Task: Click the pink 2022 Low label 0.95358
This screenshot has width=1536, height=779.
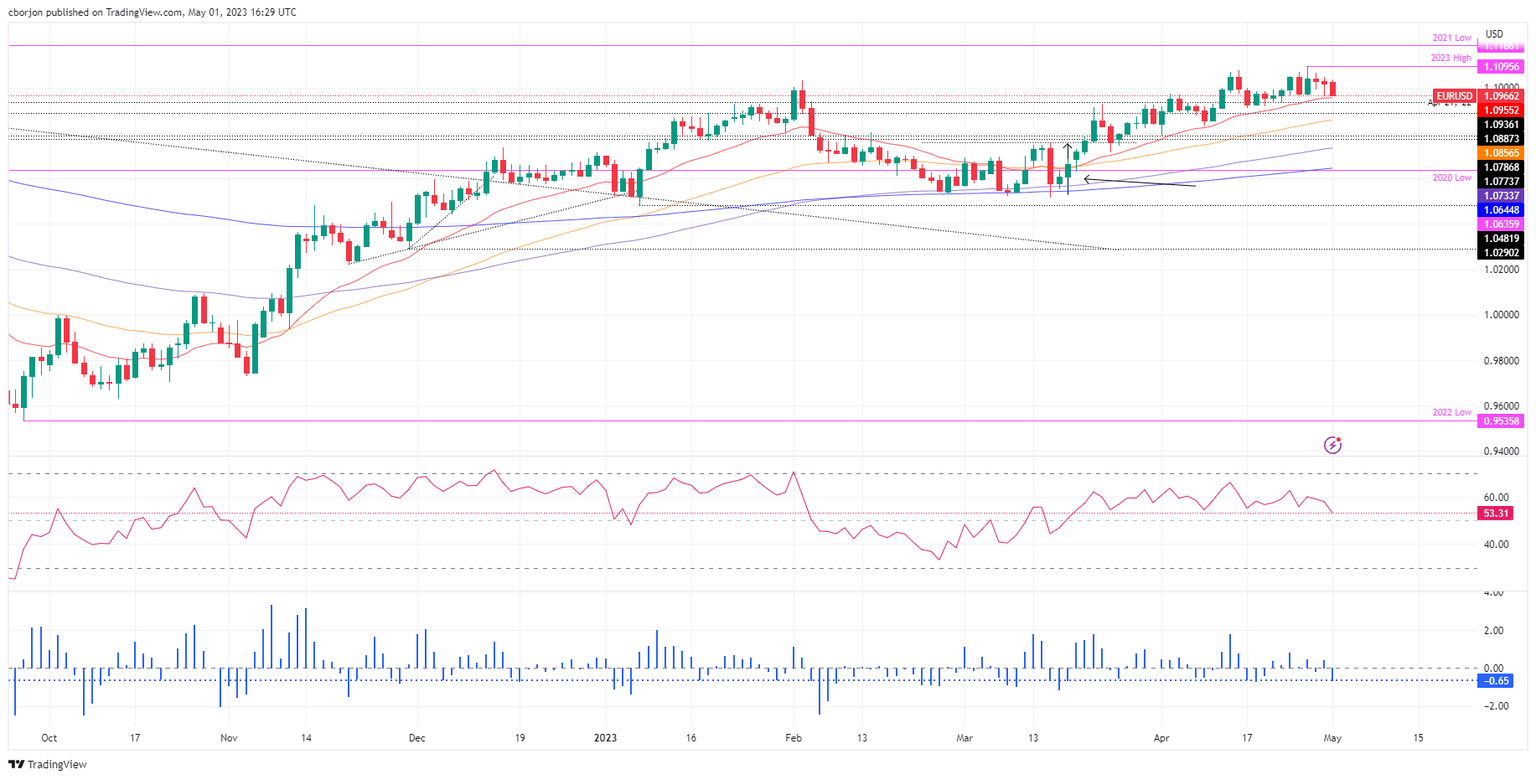Action: (x=1499, y=421)
